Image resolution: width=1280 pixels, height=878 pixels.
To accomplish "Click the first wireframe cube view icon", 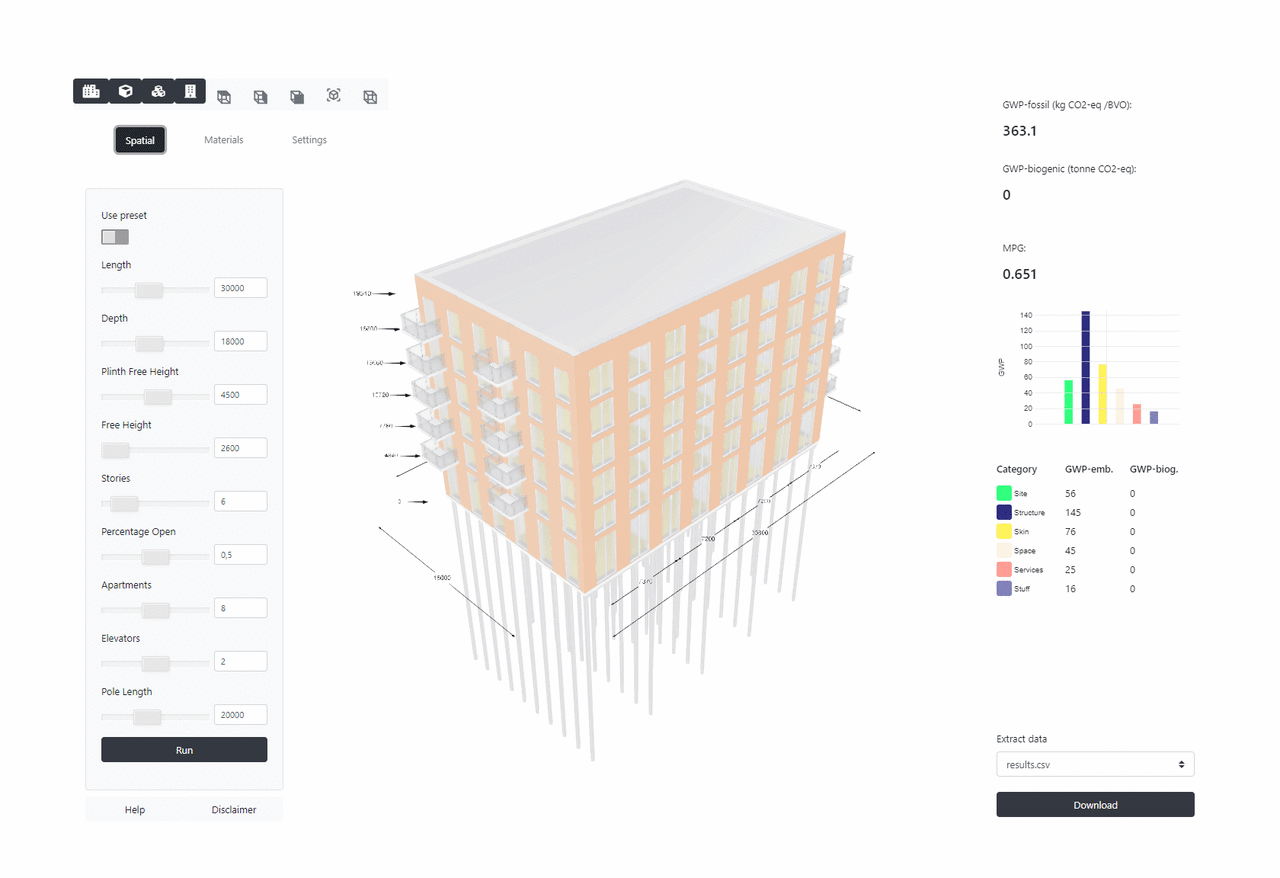I will coord(224,97).
